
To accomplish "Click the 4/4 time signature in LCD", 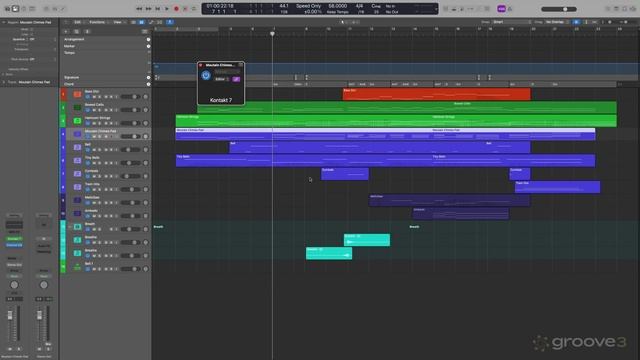I will (x=359, y=6).
